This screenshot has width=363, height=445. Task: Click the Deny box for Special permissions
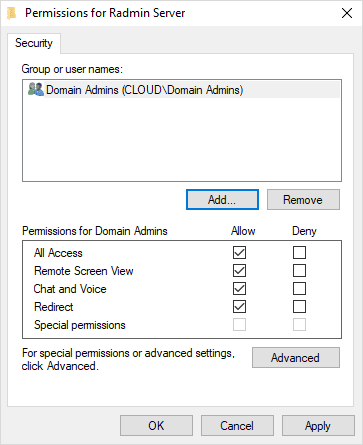pyautogui.click(x=299, y=325)
